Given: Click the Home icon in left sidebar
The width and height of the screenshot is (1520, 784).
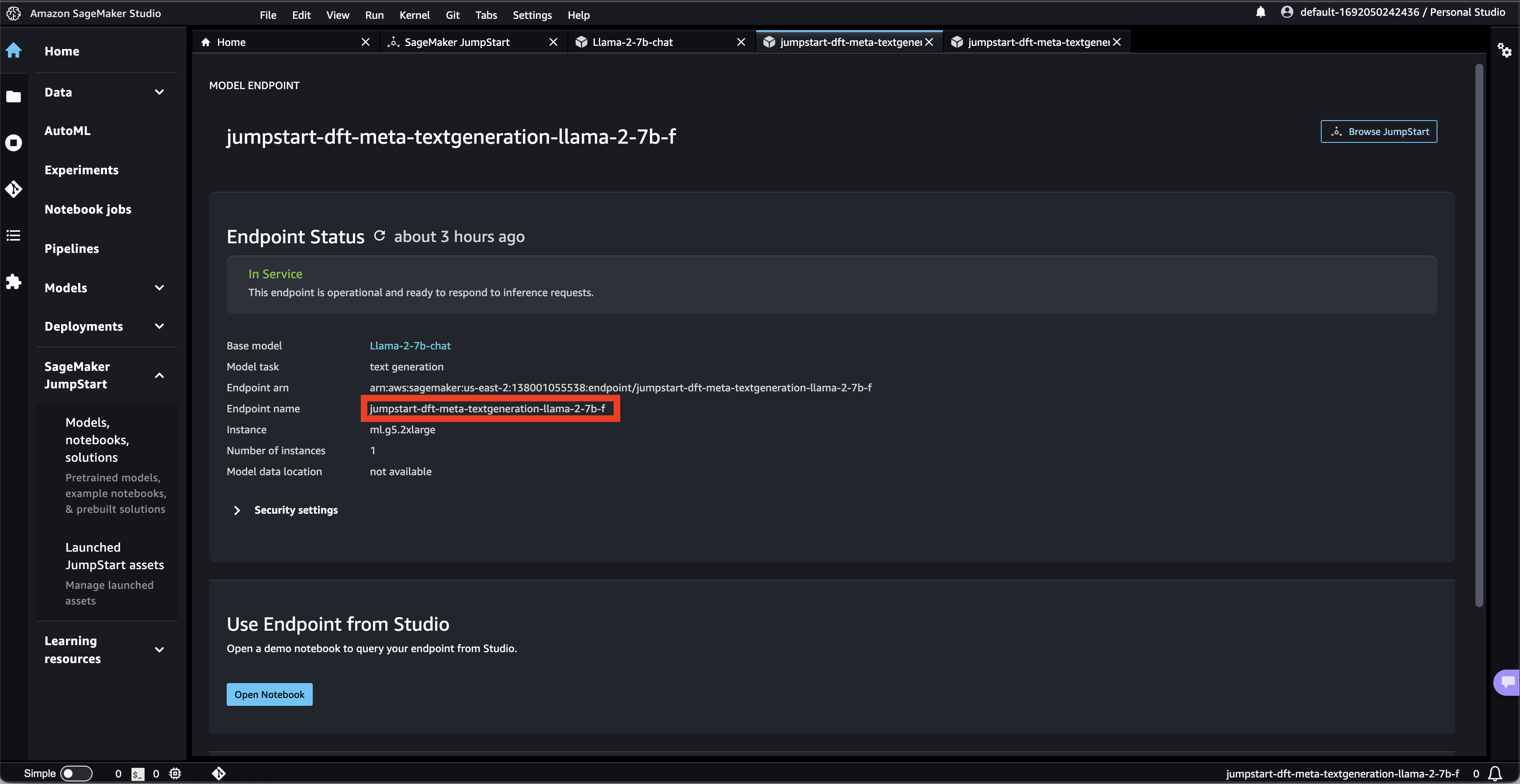Looking at the screenshot, I should [x=14, y=51].
